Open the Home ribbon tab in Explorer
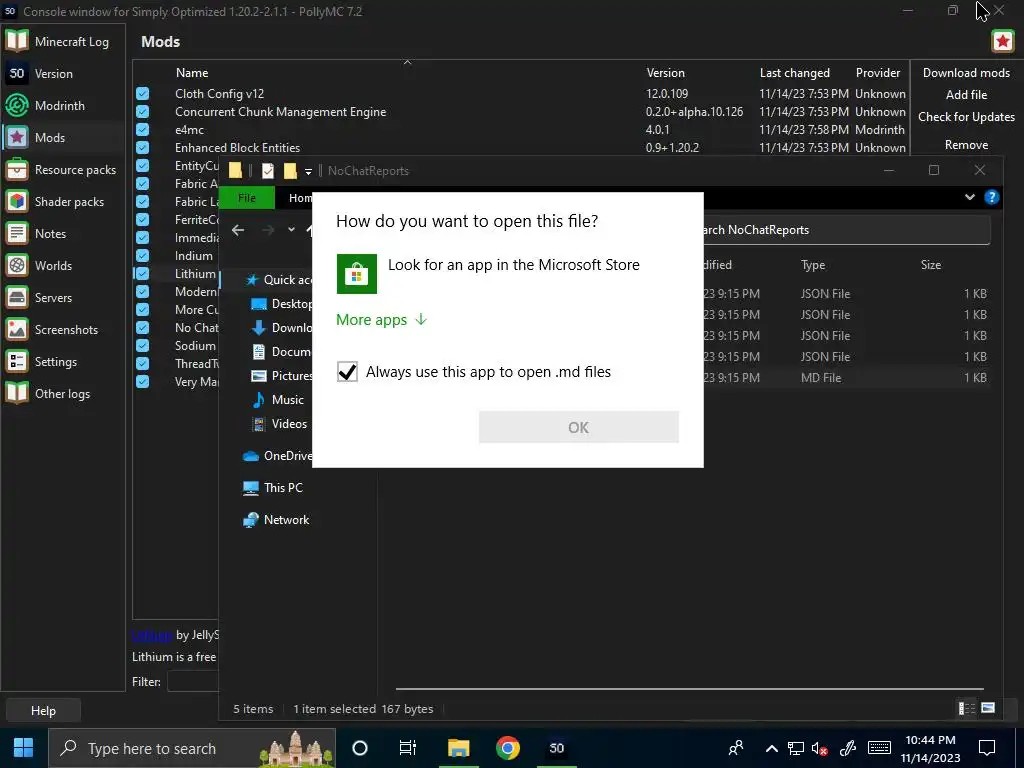 click(x=300, y=198)
